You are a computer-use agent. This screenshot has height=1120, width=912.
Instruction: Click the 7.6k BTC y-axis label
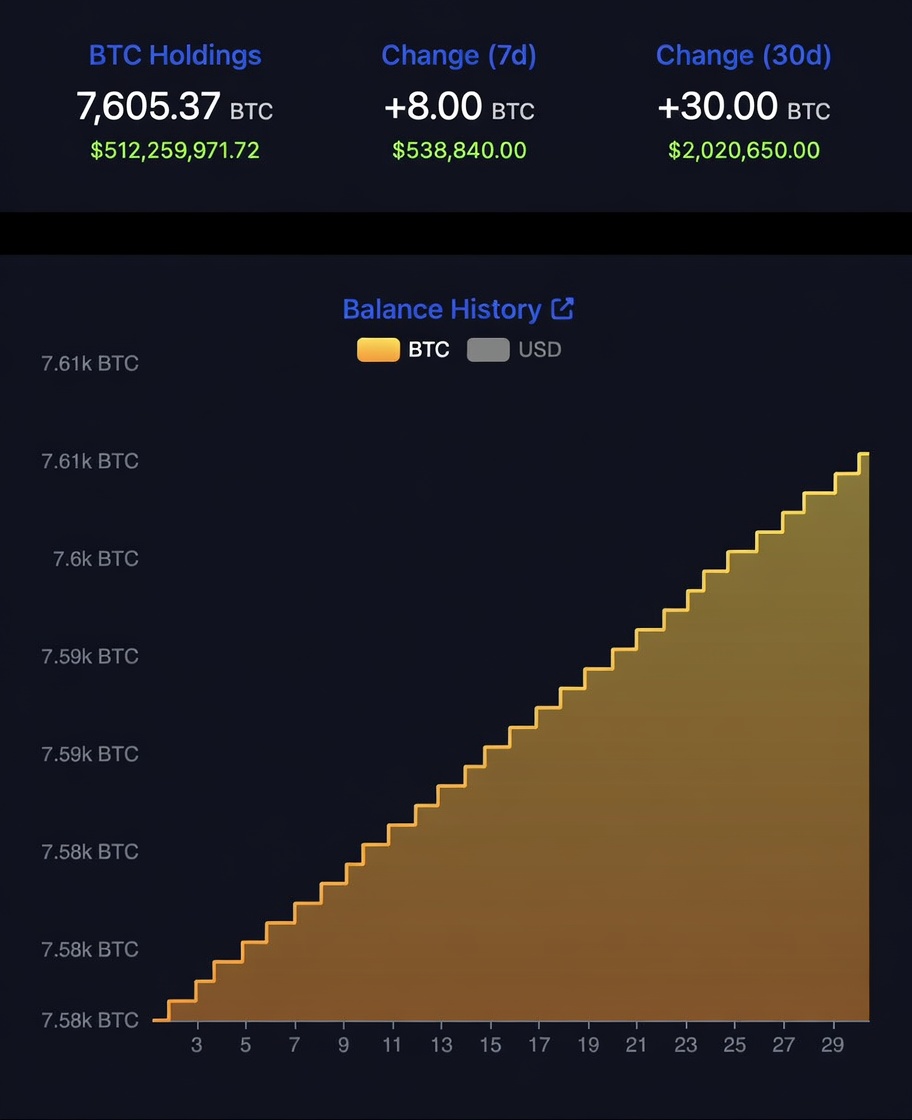96,558
